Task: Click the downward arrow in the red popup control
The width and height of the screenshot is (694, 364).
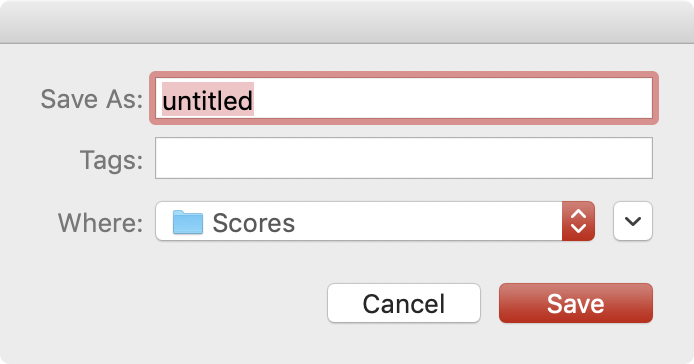Action: pyautogui.click(x=578, y=228)
